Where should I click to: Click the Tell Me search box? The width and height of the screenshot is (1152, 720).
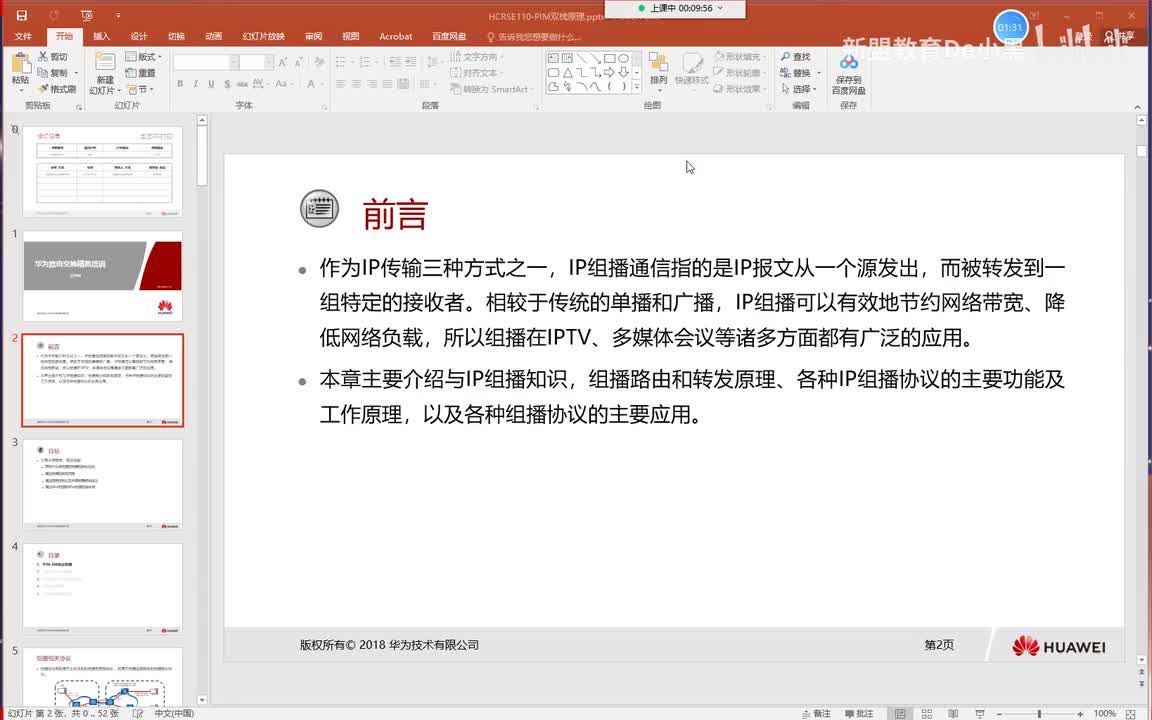click(x=535, y=36)
